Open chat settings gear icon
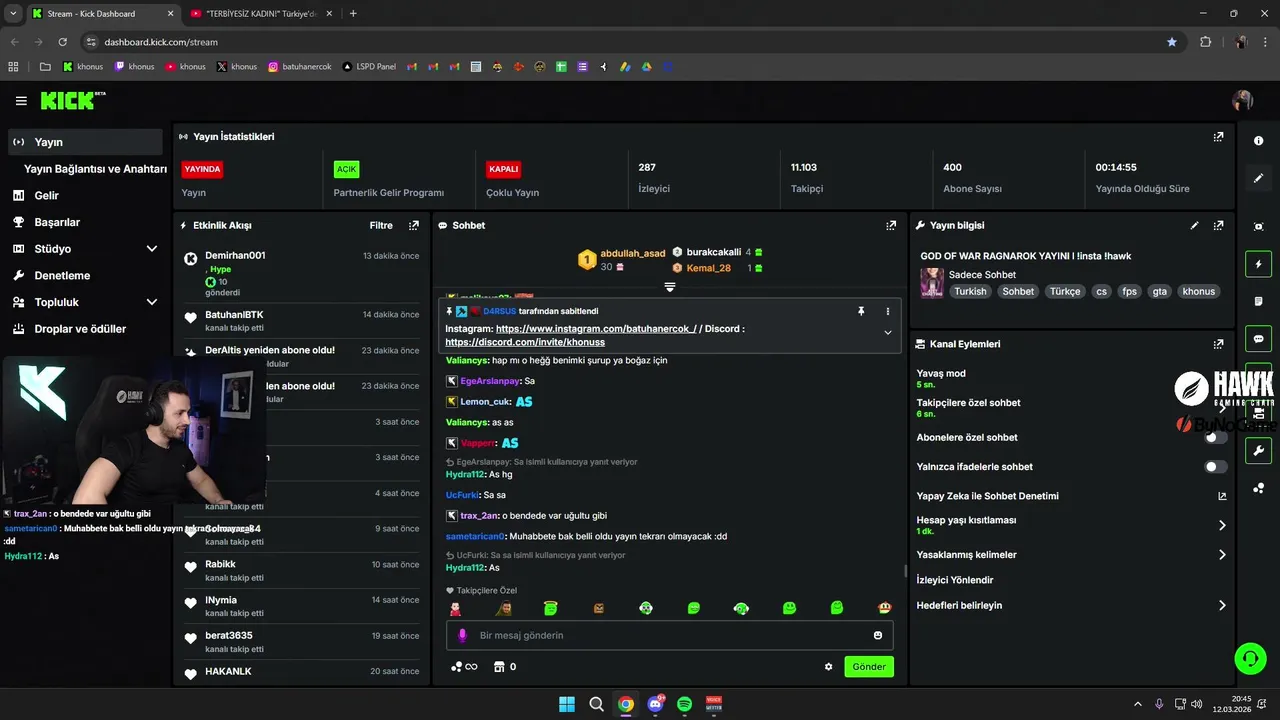The height and width of the screenshot is (720, 1280). click(x=828, y=667)
